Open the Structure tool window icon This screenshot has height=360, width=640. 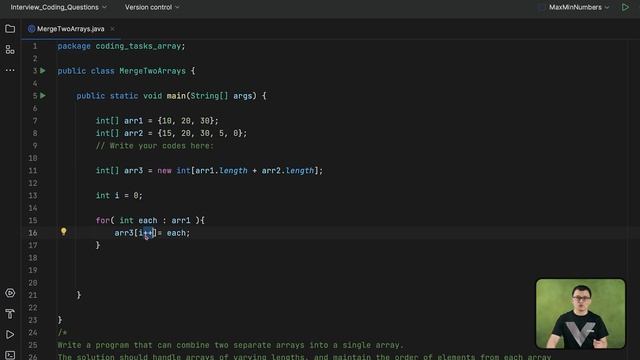(x=10, y=50)
